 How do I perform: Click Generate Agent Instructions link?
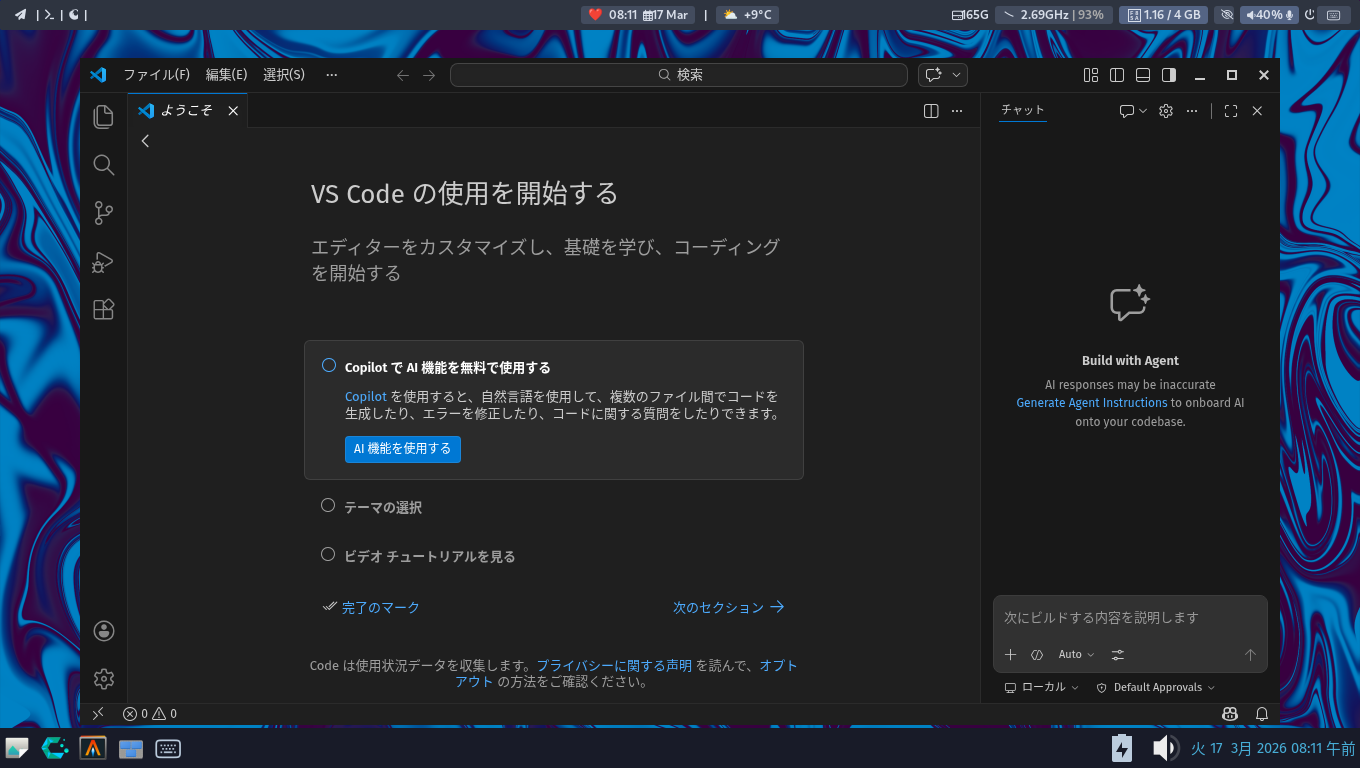1092,403
